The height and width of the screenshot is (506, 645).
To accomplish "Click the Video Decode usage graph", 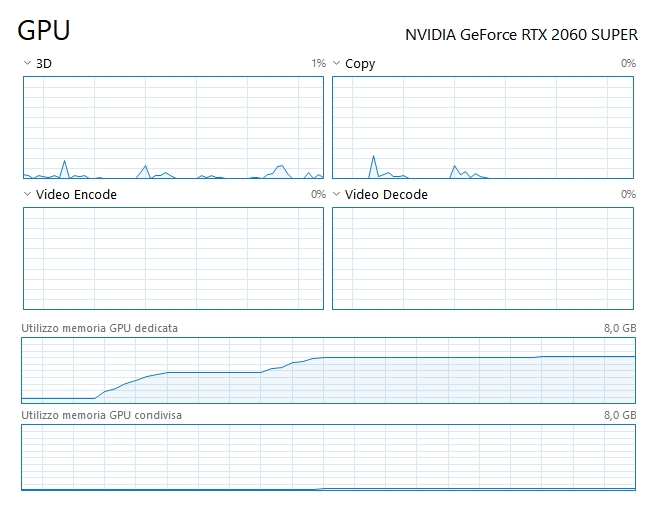I will pos(483,258).
